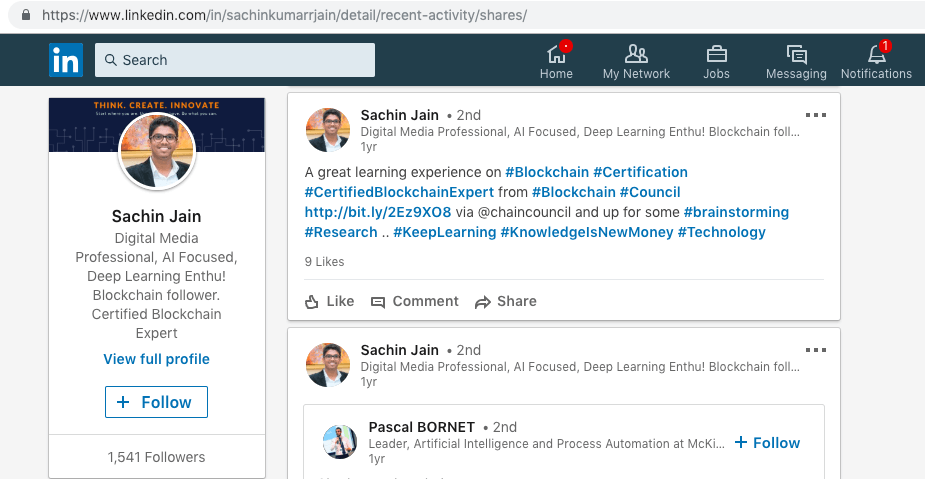Click the #CertifiedBlockchainExpert hashtag
925x479 pixels.
pos(400,192)
